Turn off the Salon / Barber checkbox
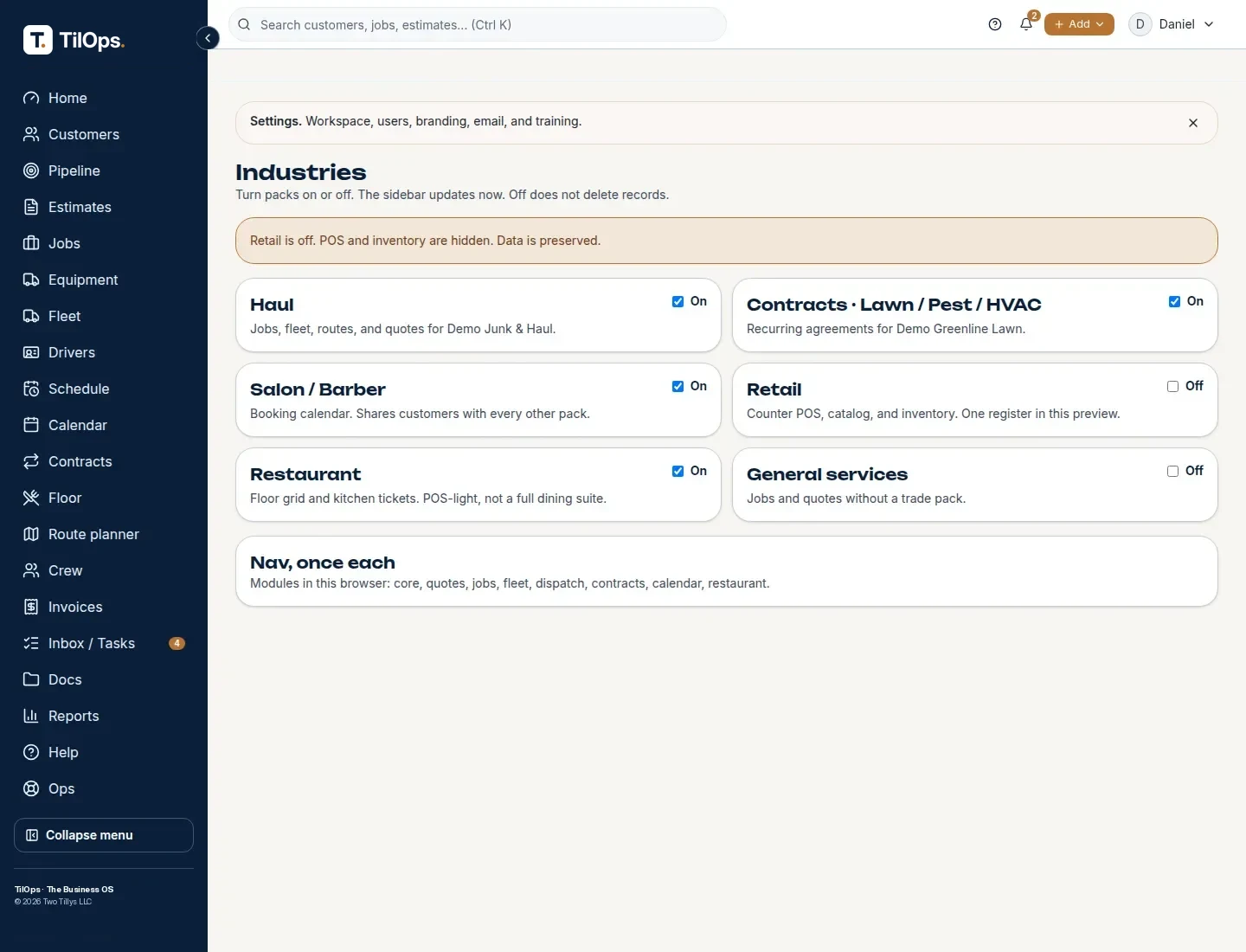 coord(678,386)
